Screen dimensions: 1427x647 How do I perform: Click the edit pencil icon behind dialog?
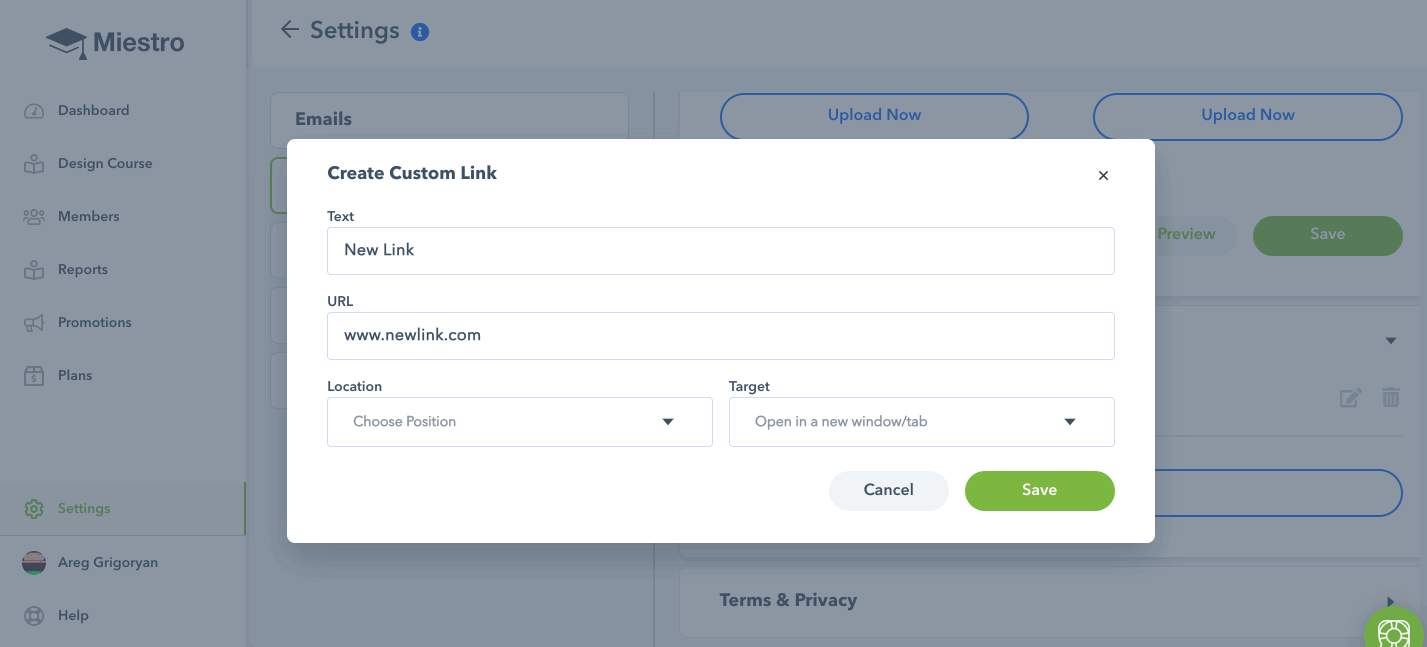point(1350,398)
